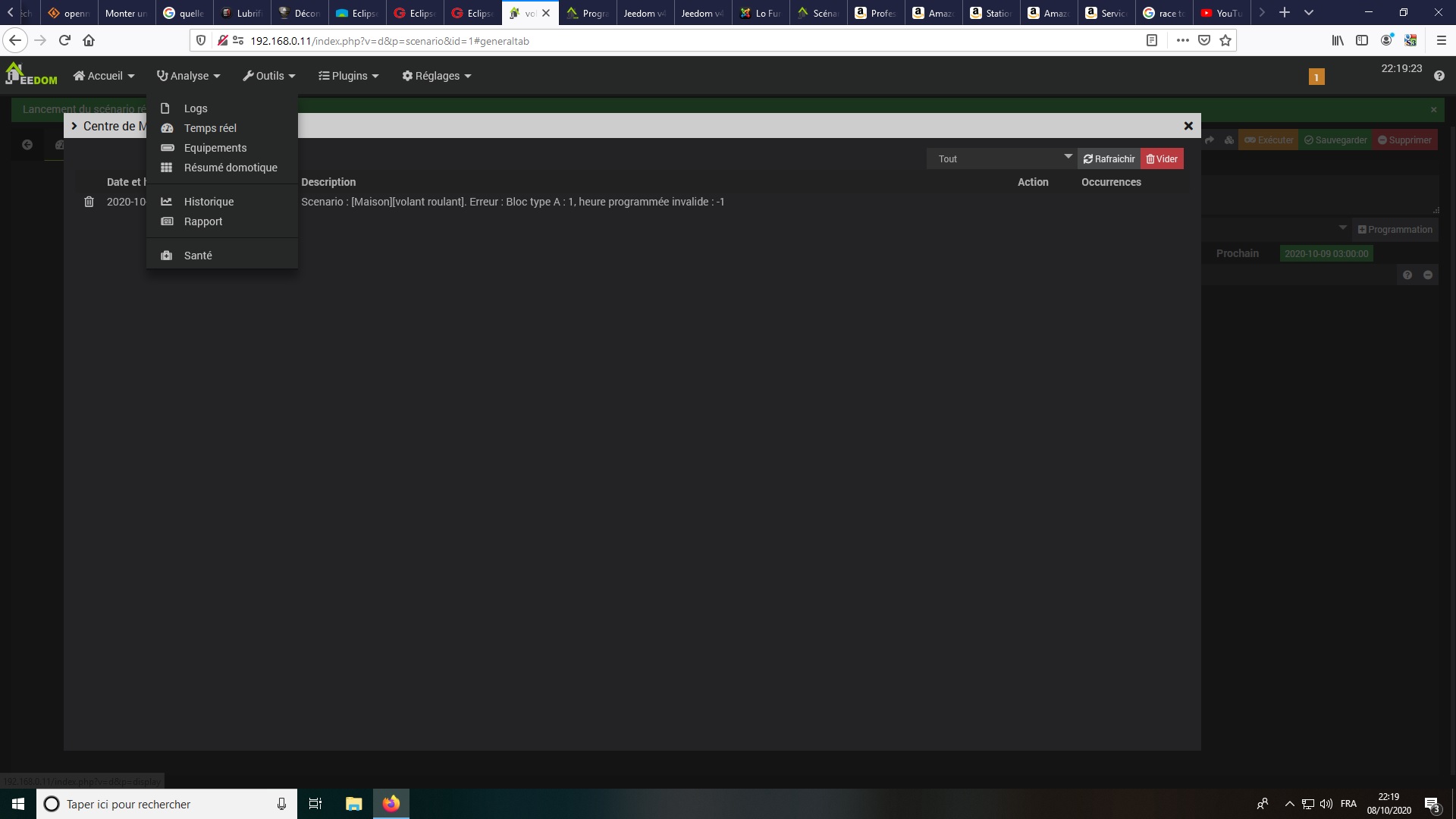Click the Exécuter button
1456x819 pixels.
(x=1269, y=140)
